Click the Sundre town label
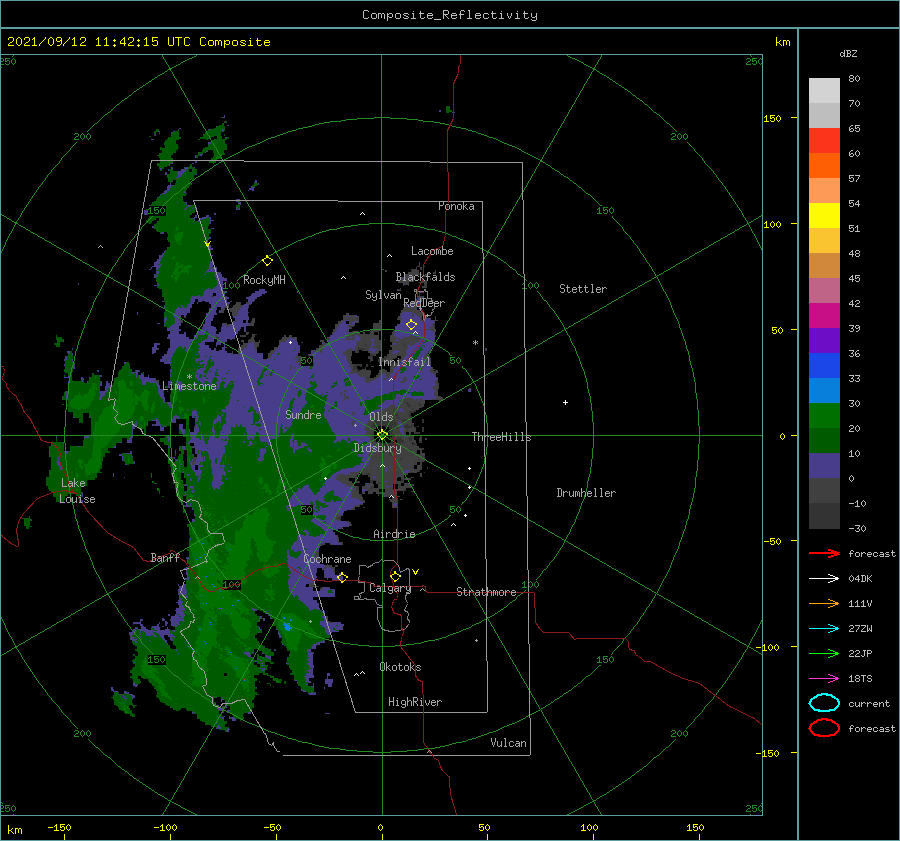Image resolution: width=900 pixels, height=841 pixels. 303,415
